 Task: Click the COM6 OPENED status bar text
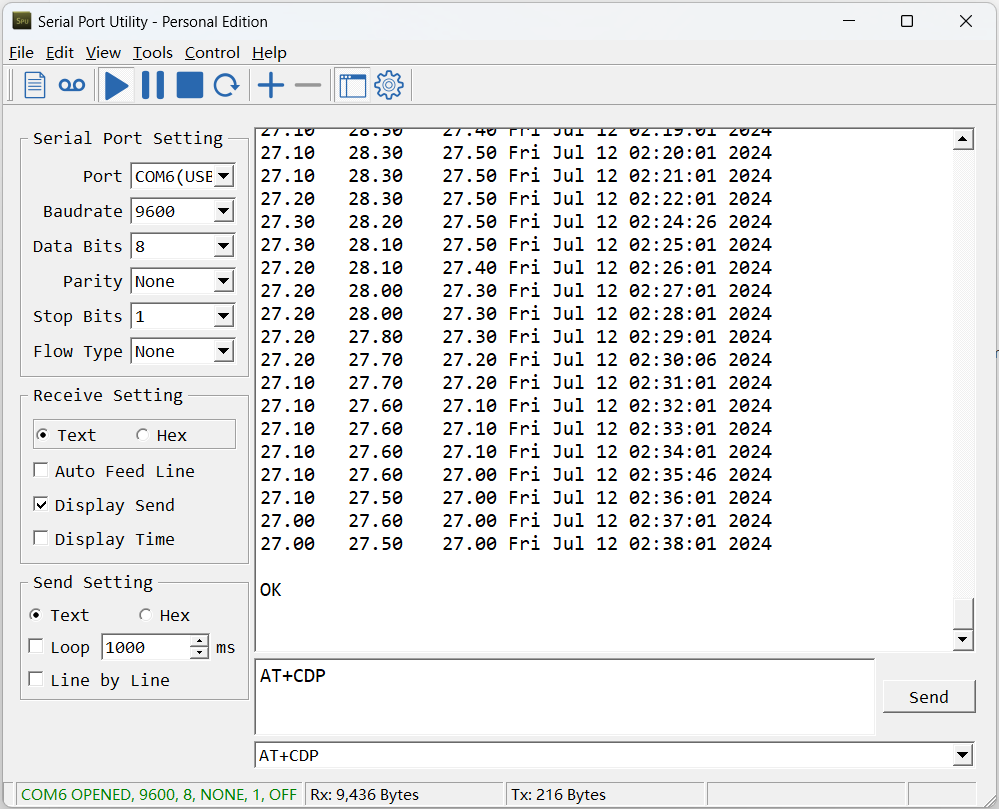[159, 794]
